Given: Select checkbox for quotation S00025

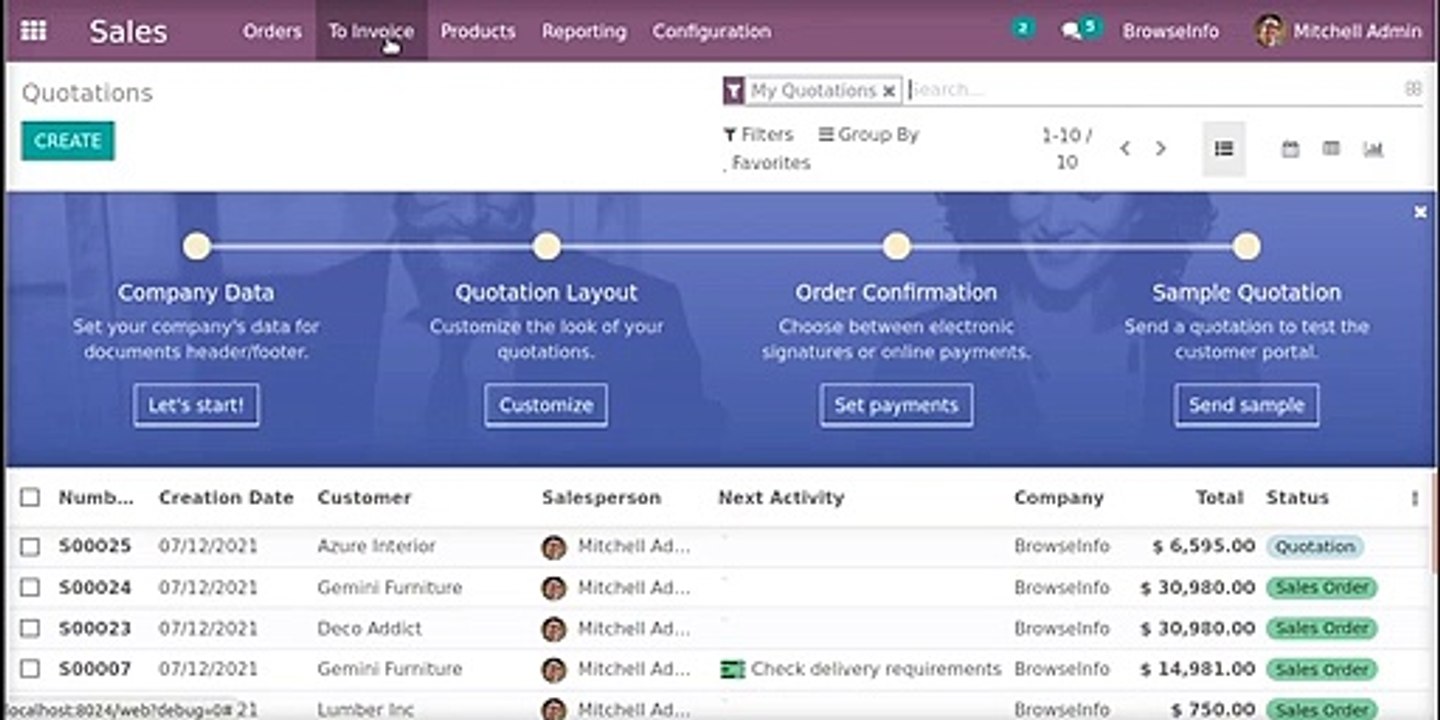Looking at the screenshot, I should point(30,547).
